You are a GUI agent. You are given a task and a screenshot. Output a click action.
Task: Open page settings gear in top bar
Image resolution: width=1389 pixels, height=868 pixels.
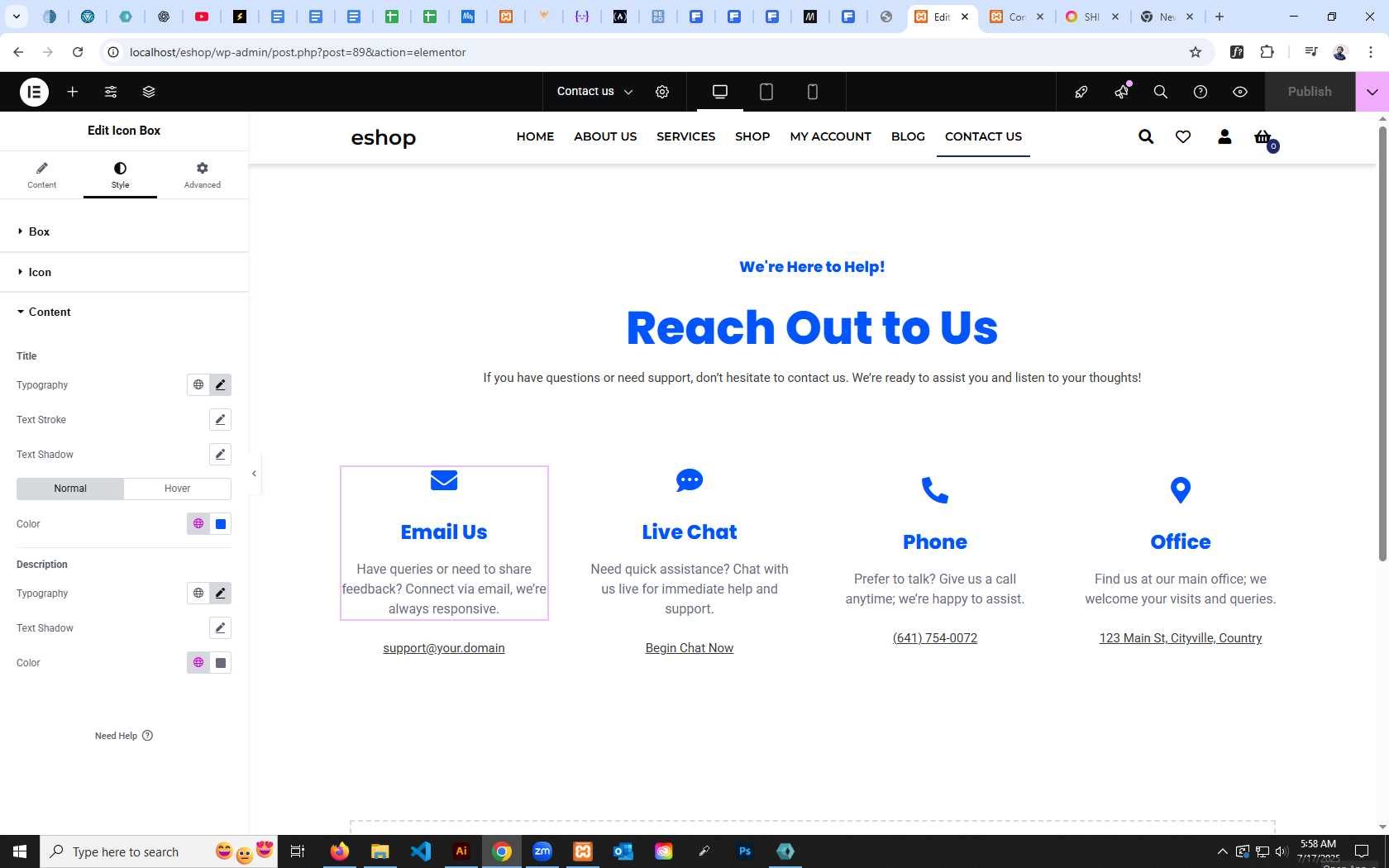point(662,92)
